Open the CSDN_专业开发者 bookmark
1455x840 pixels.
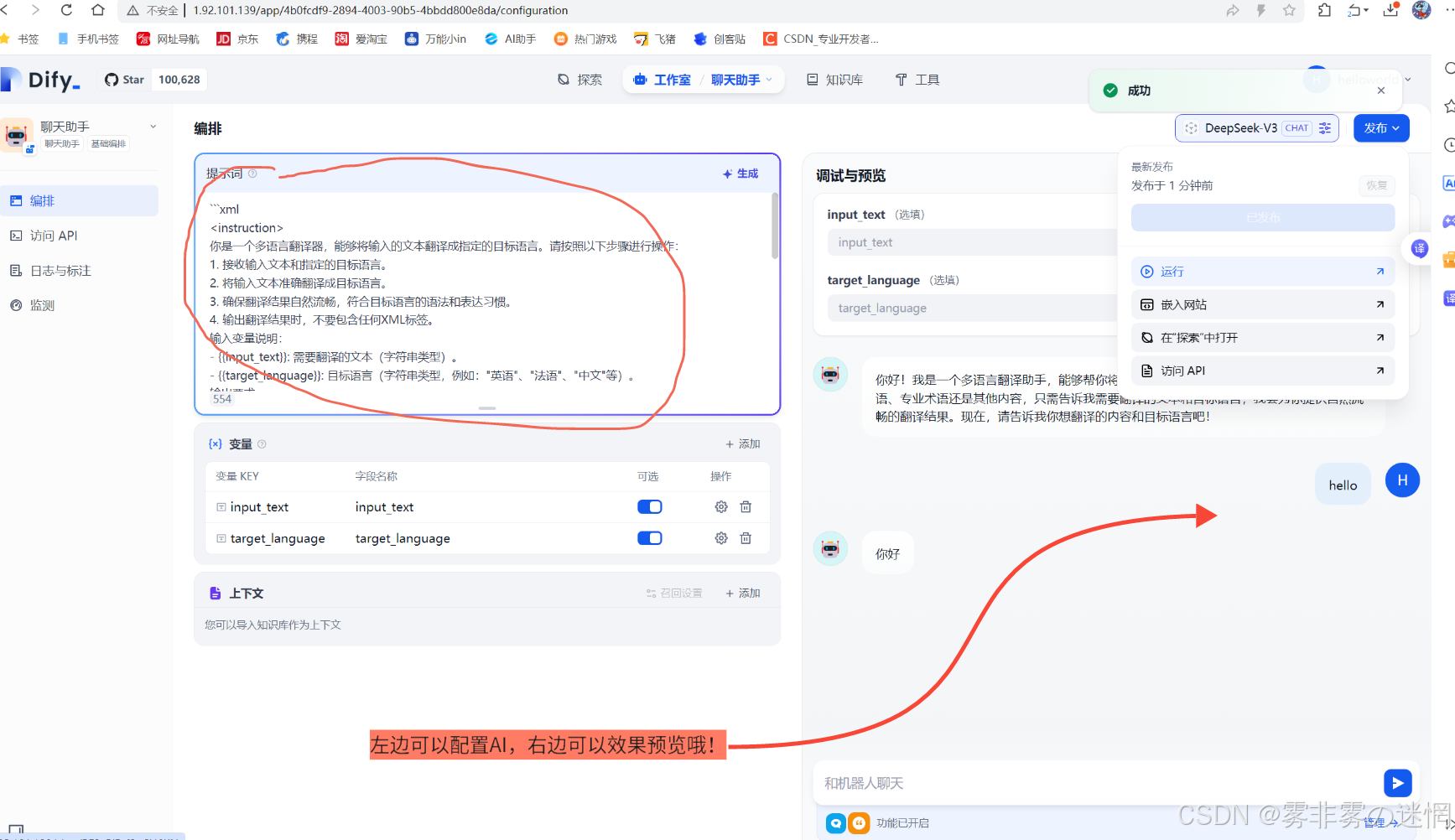[821, 39]
